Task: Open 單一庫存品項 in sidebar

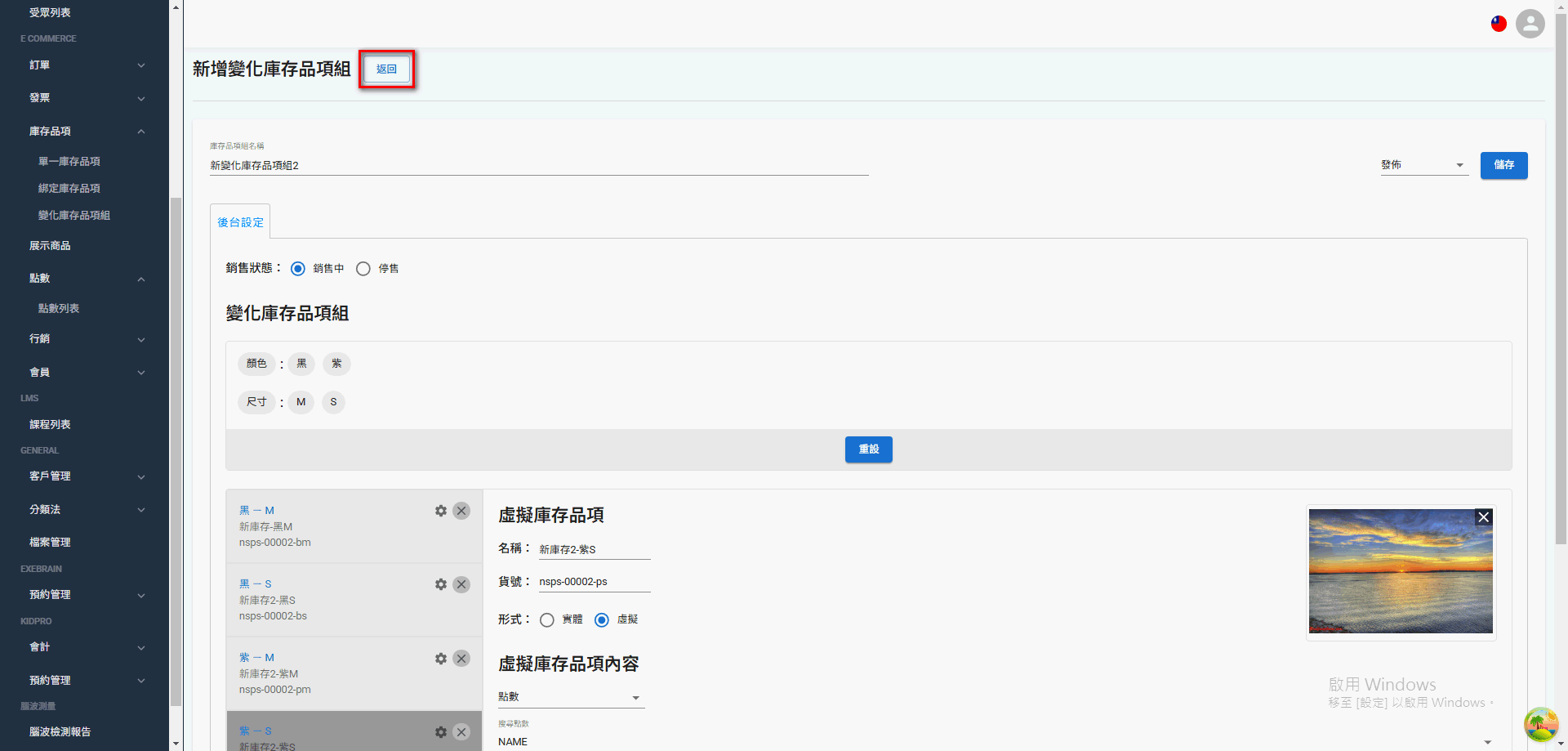Action: point(69,162)
